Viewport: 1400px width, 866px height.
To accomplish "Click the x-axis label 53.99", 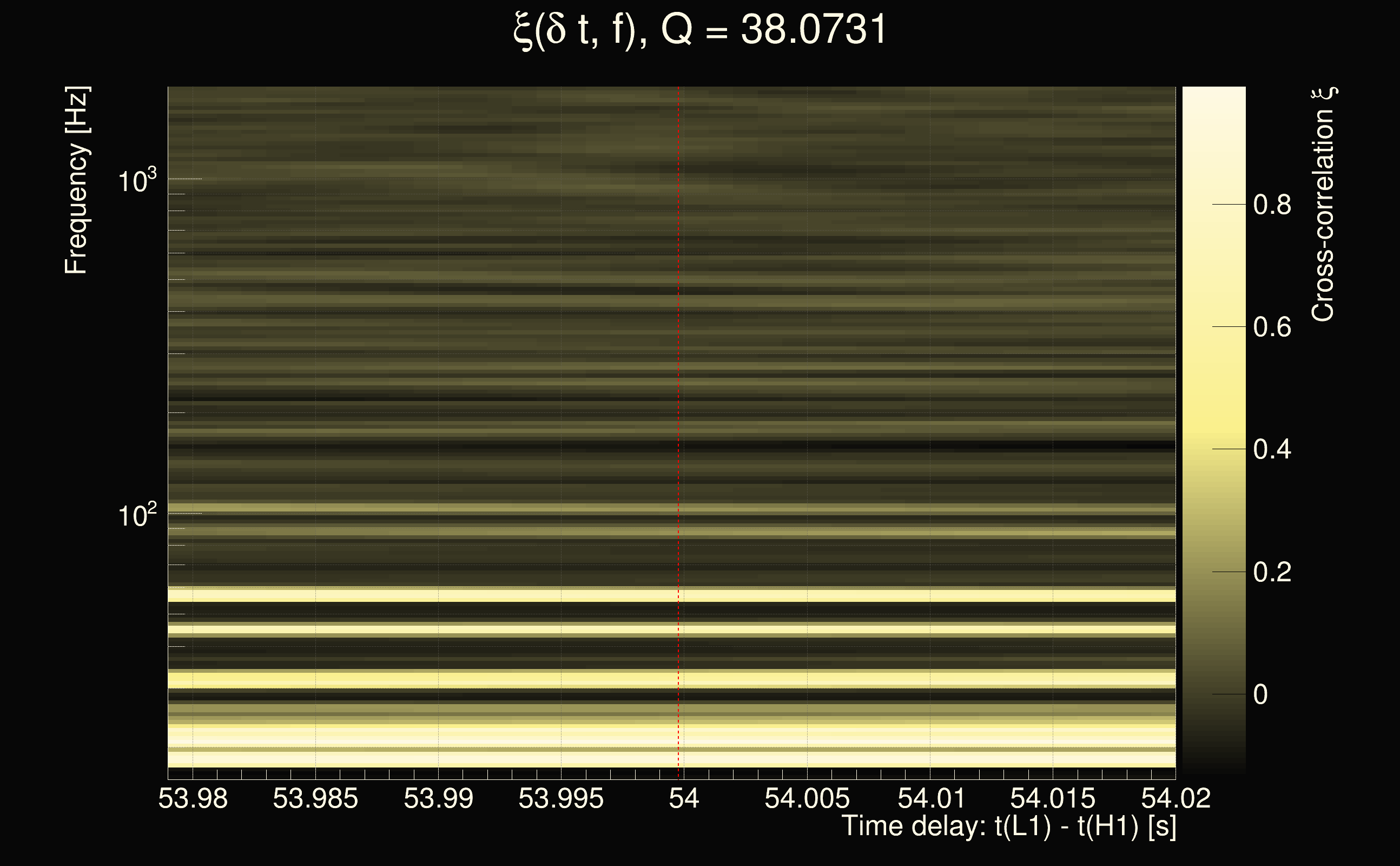I will (x=438, y=798).
